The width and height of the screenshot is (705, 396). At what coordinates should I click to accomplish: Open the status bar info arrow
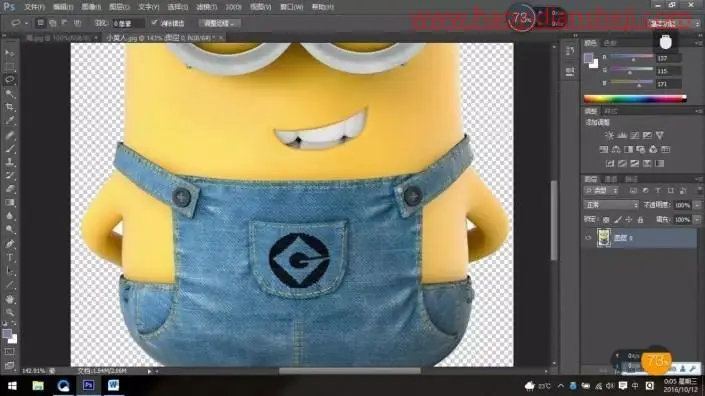149,371
